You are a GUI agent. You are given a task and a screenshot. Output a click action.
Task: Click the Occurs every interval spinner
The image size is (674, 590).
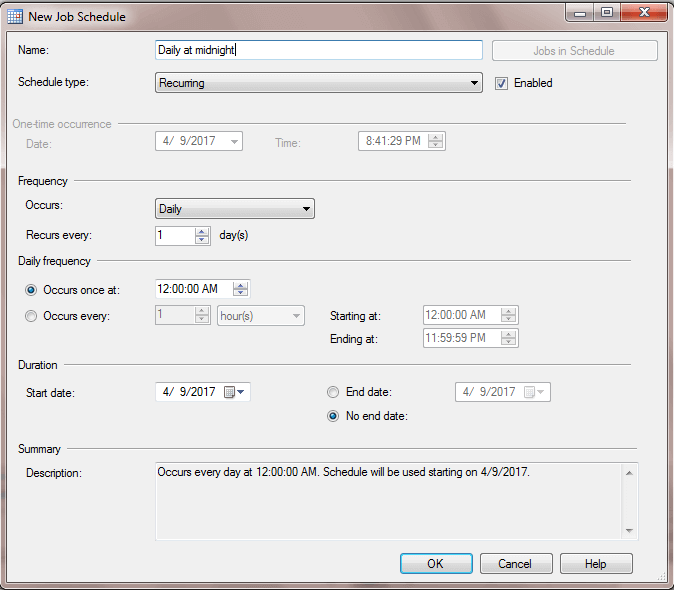pos(202,315)
